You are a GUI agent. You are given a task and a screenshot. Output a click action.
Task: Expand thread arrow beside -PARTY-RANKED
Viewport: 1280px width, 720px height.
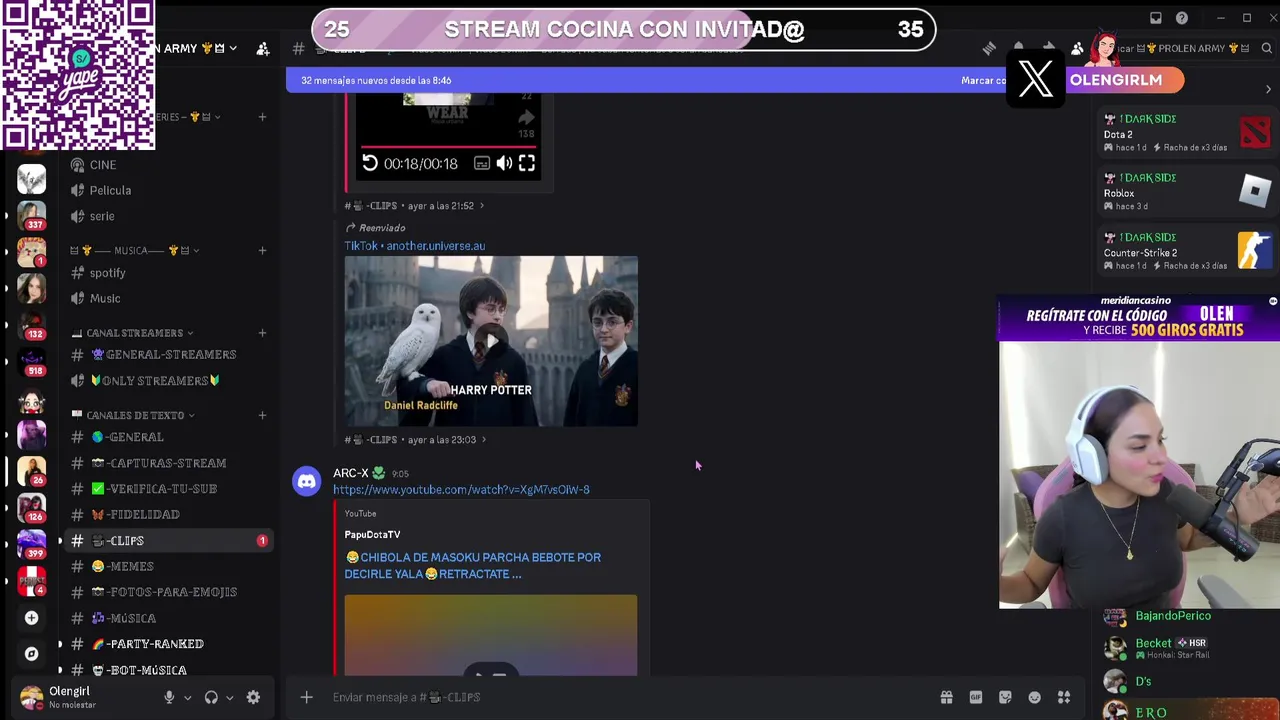pyautogui.click(x=60, y=644)
